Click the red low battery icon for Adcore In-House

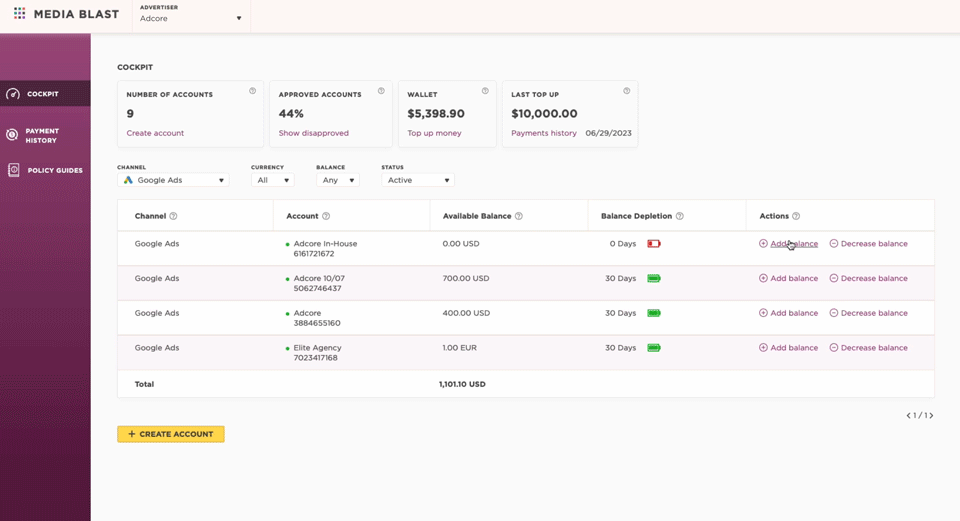tap(653, 244)
